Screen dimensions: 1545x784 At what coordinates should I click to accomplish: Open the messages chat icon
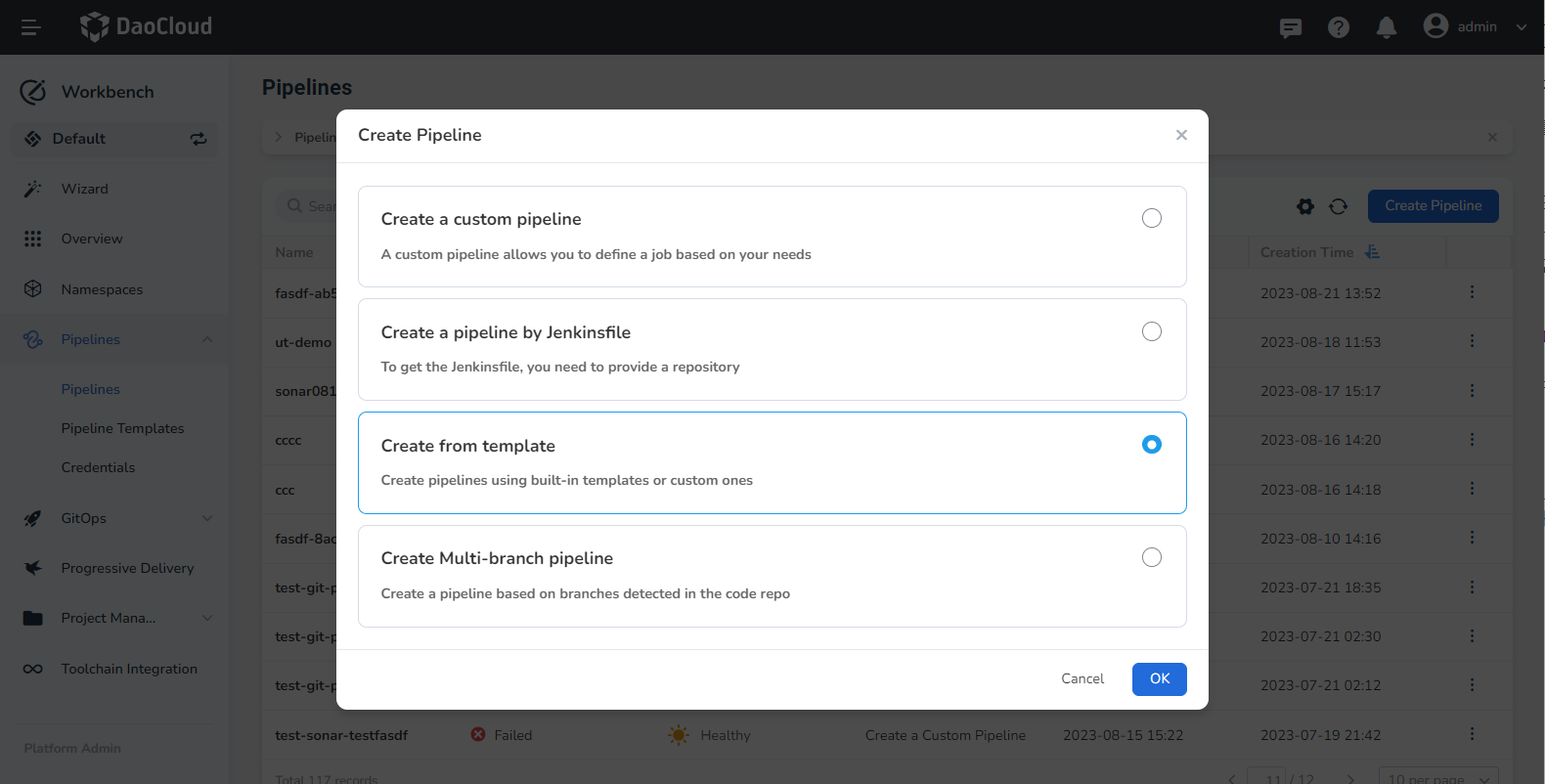click(x=1291, y=27)
